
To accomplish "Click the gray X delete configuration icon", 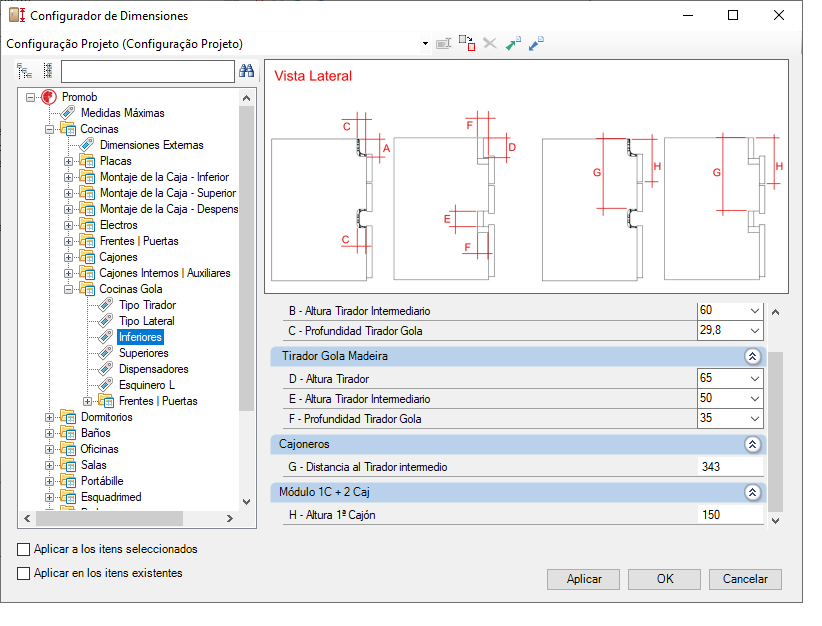I will (490, 44).
